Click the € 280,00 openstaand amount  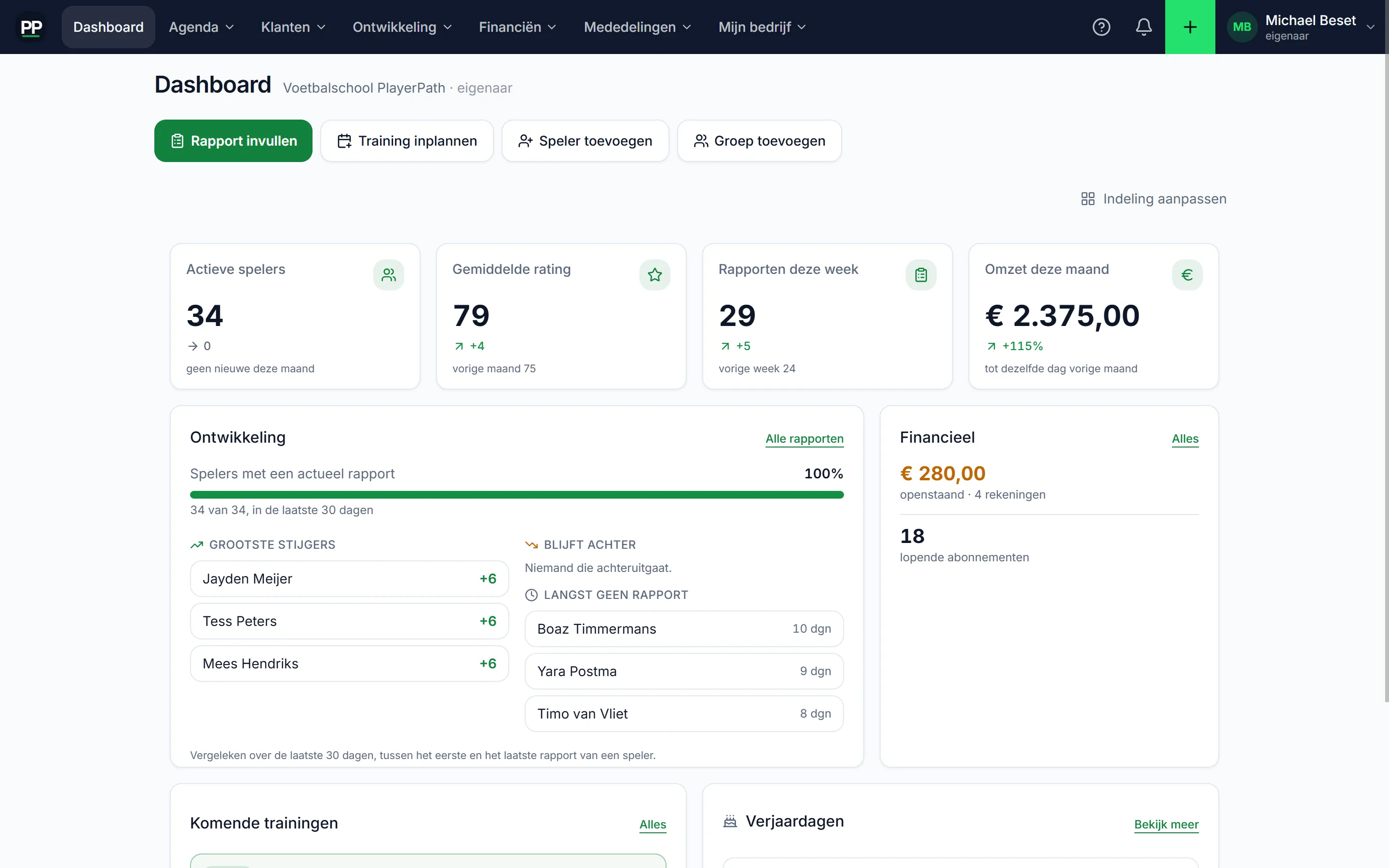[x=942, y=473]
